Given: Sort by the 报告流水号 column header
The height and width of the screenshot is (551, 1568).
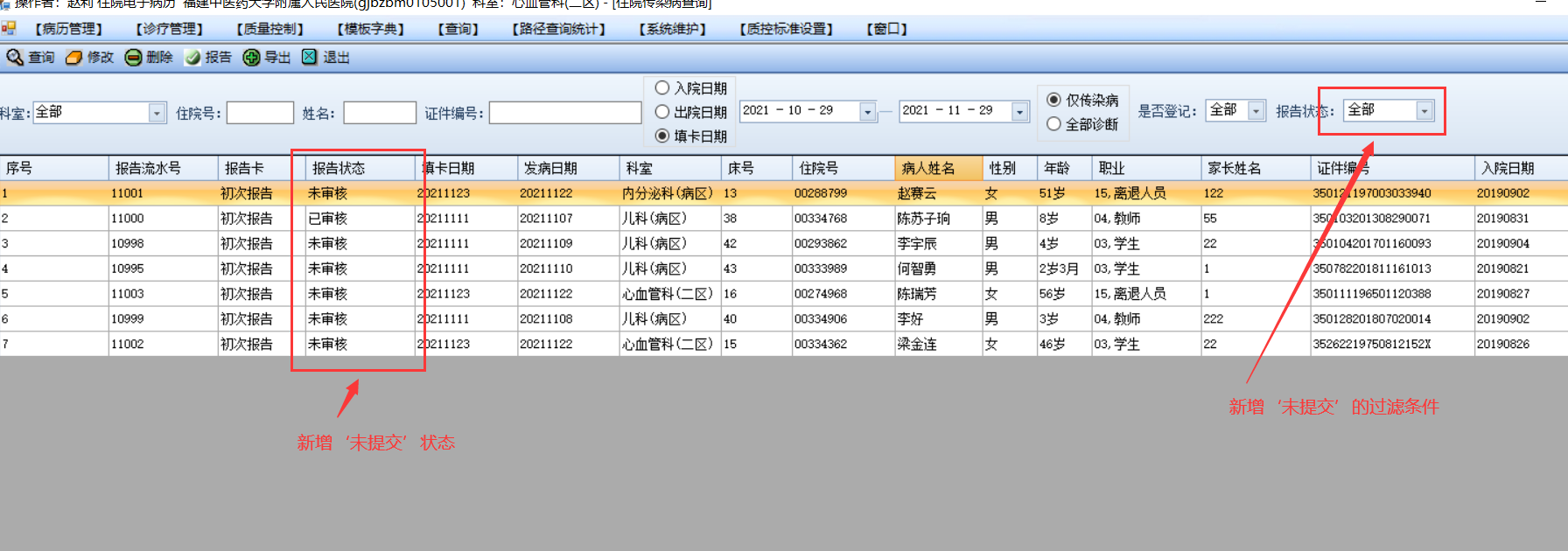Looking at the screenshot, I should click(164, 168).
